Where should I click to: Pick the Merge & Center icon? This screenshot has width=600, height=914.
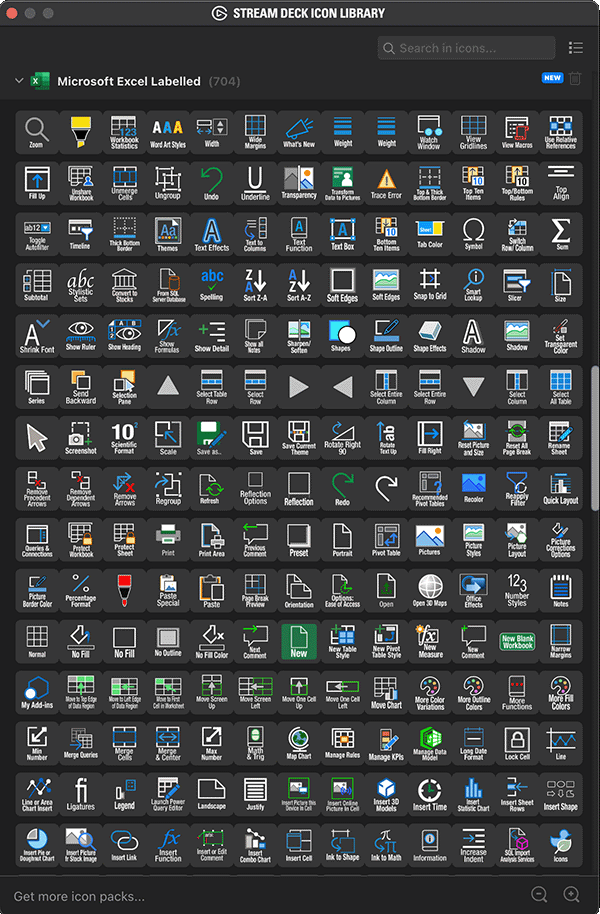[x=168, y=743]
